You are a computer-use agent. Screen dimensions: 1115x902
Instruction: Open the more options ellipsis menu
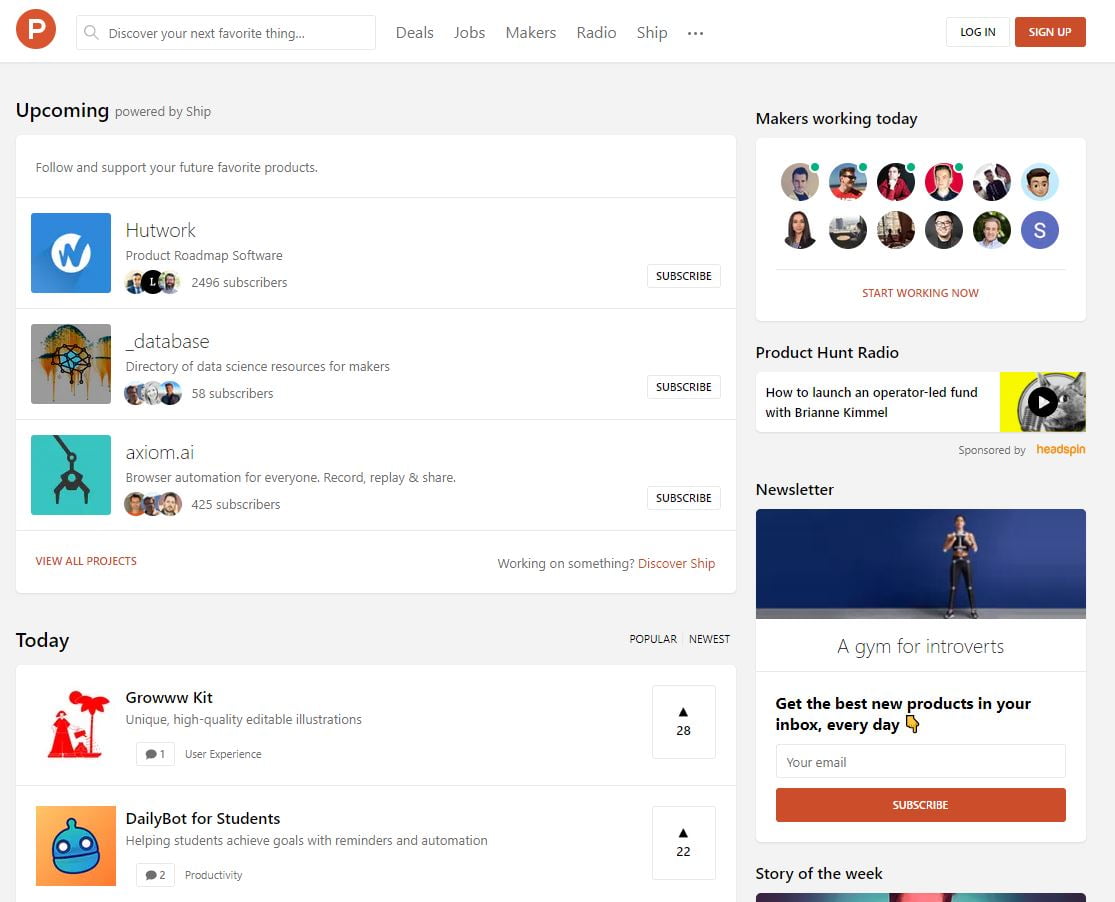695,33
